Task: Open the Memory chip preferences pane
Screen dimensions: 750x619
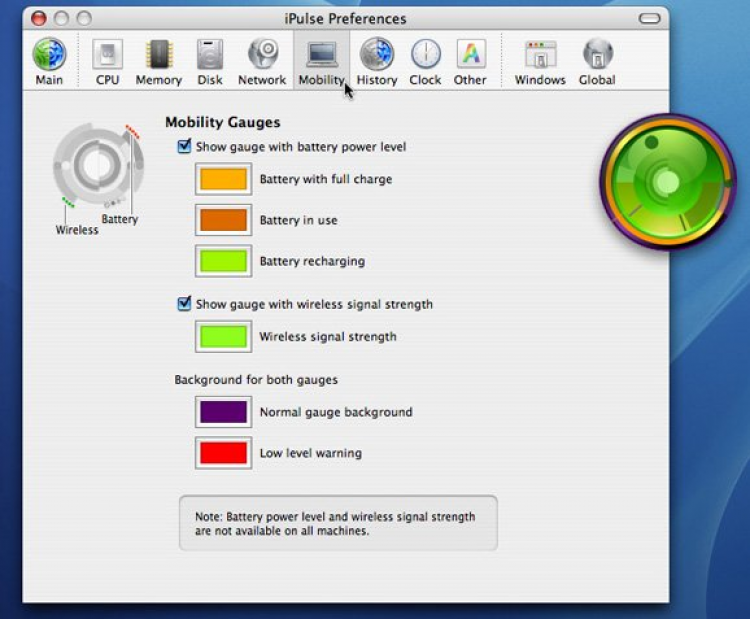Action: [158, 61]
